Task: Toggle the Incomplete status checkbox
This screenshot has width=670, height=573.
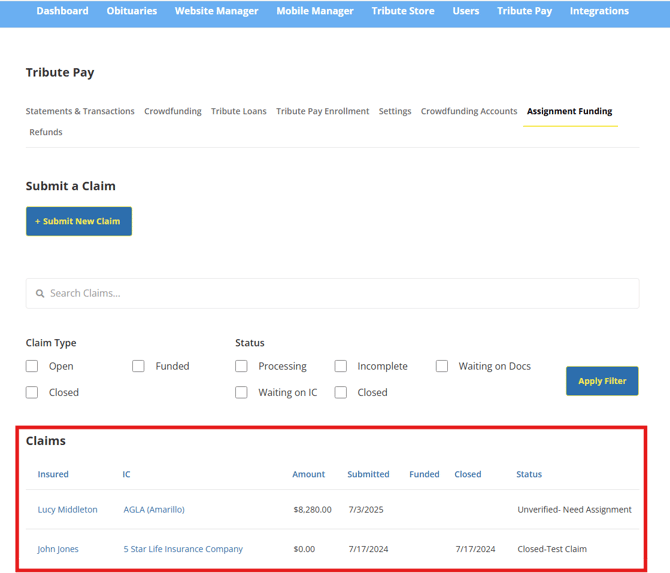Action: (x=341, y=367)
